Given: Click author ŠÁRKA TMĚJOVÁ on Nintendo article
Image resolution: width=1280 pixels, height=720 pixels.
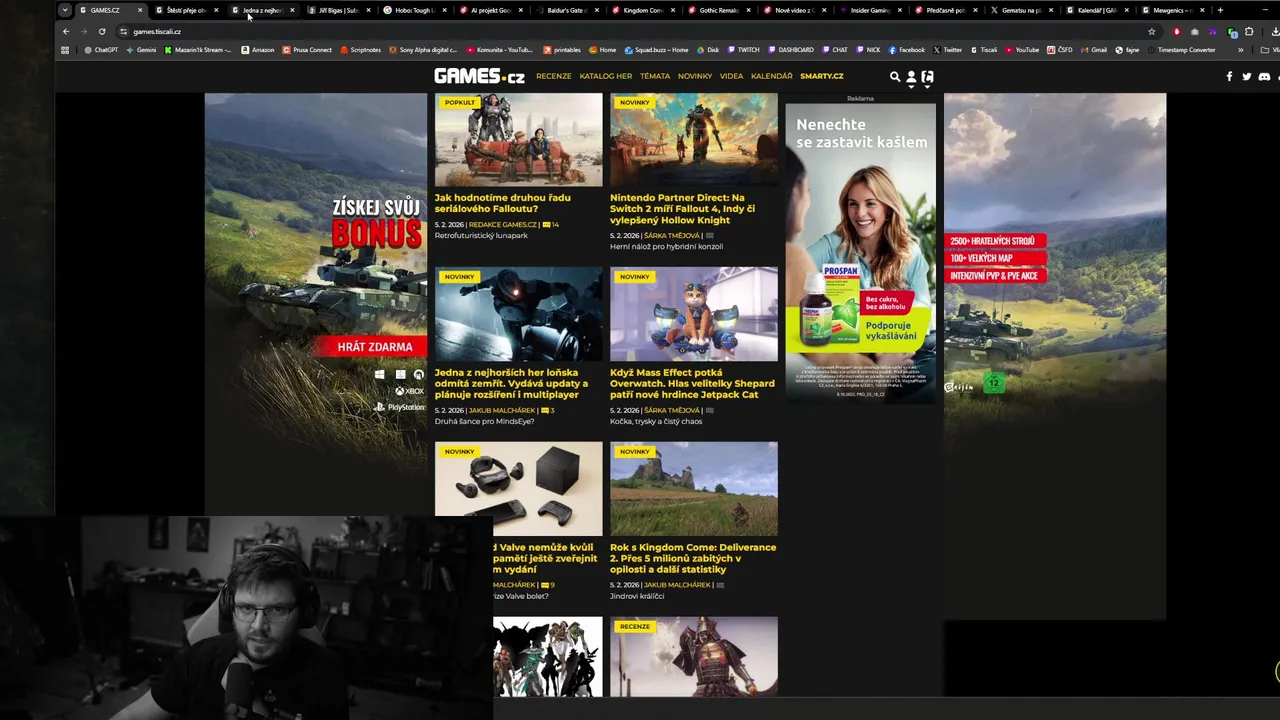Looking at the screenshot, I should [672, 235].
